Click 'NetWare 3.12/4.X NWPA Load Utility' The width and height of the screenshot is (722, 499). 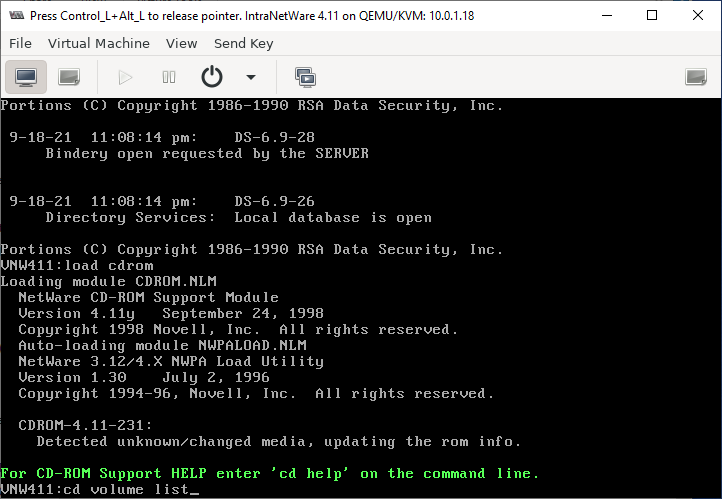[x=171, y=361]
